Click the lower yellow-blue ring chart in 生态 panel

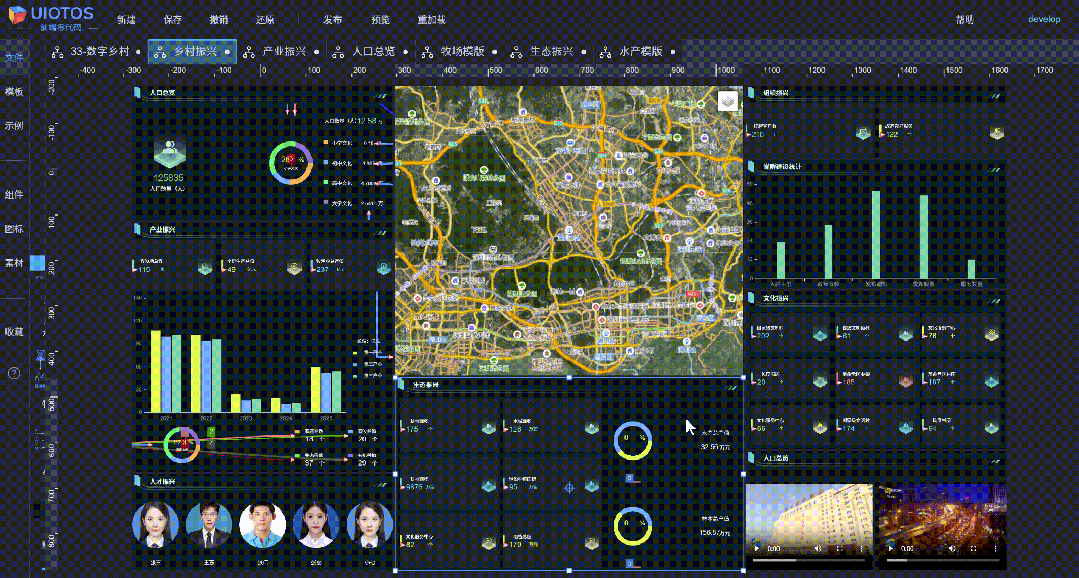(x=632, y=527)
